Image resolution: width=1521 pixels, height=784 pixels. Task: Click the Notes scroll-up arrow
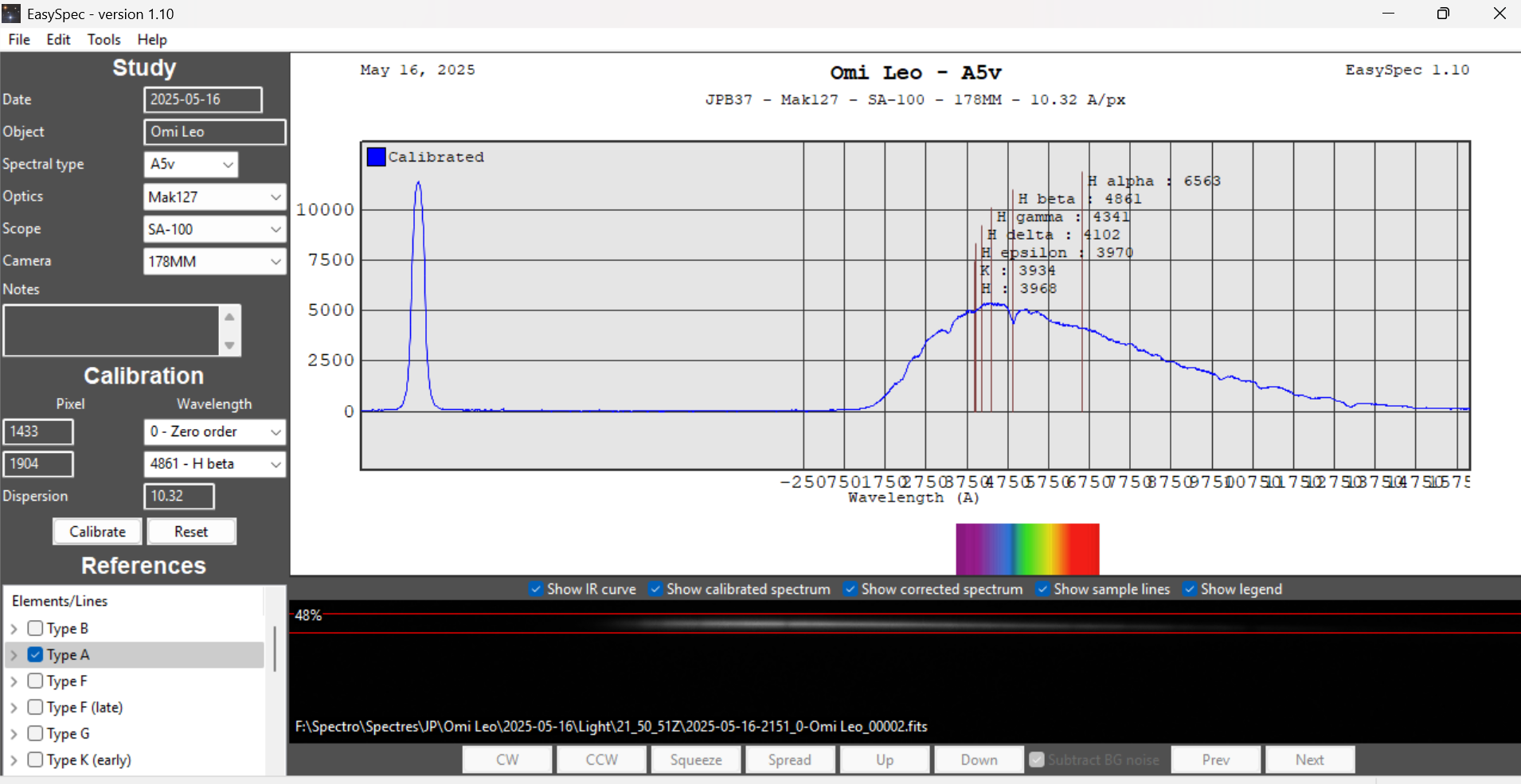point(229,317)
